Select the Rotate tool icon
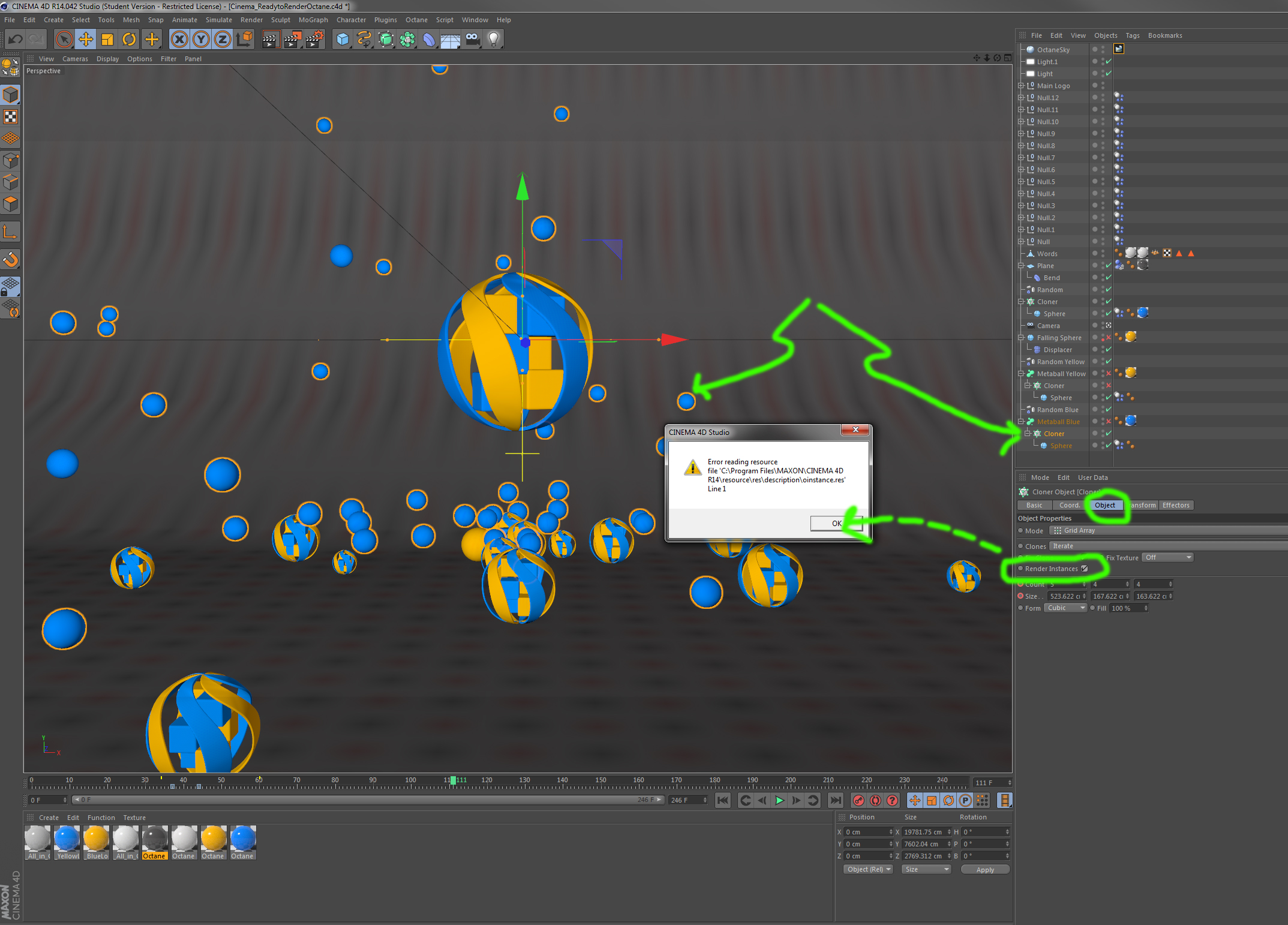This screenshot has width=1288, height=925. coord(129,40)
